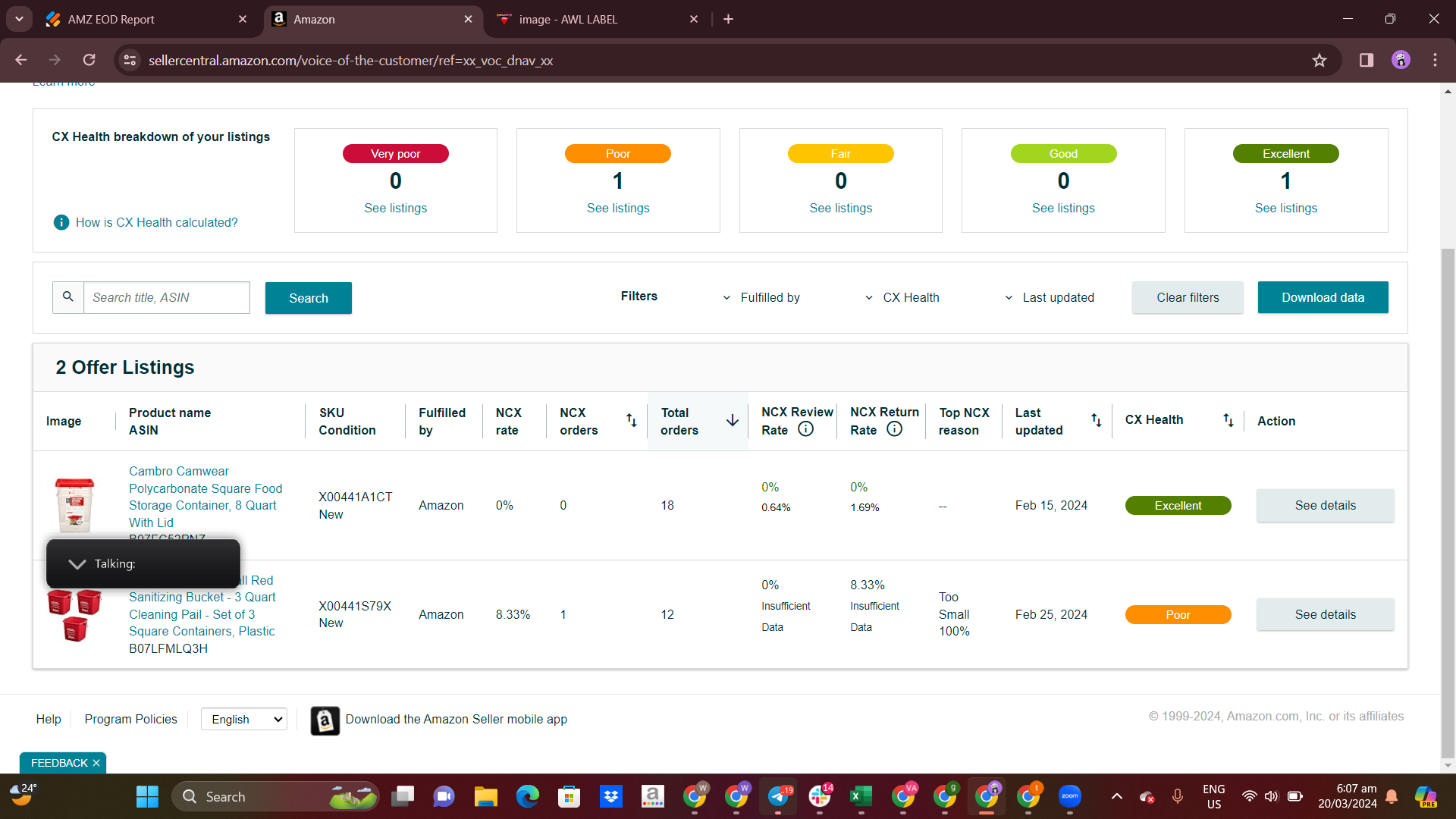
Task: Open Dropbox from the taskbar
Action: pyautogui.click(x=611, y=797)
